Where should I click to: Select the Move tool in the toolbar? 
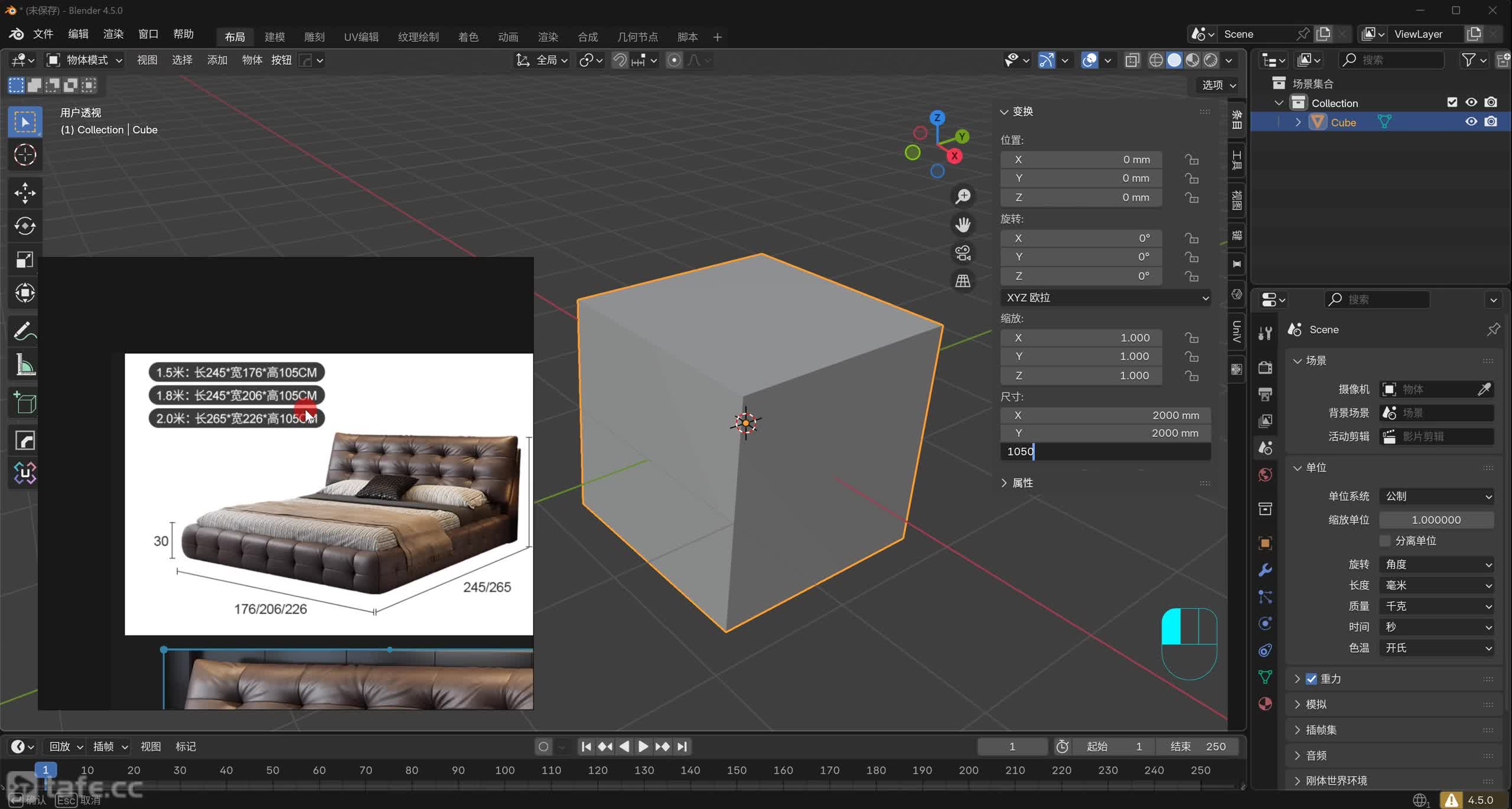point(25,193)
